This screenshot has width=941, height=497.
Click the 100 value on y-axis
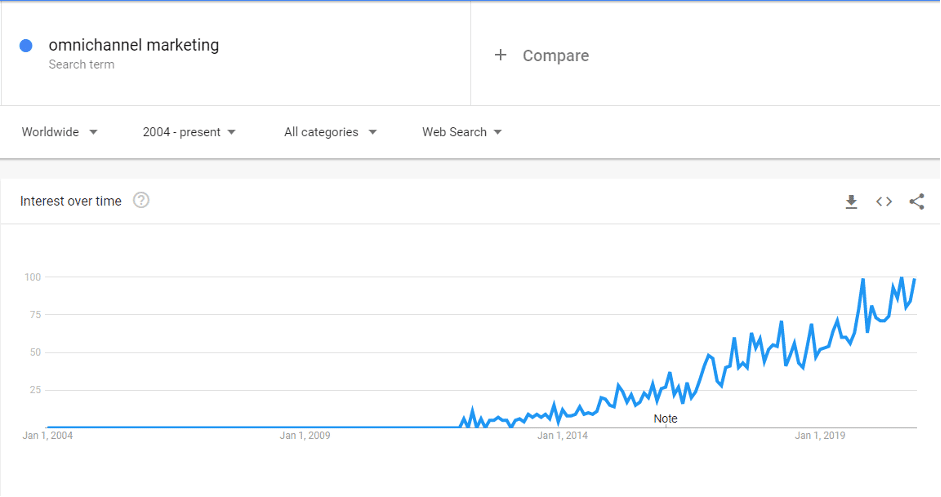[x=34, y=277]
